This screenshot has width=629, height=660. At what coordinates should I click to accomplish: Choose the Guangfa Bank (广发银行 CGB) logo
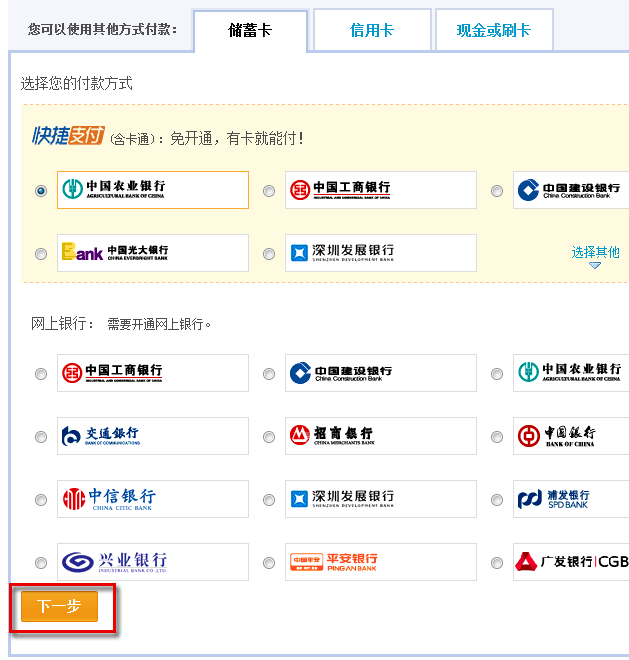[571, 561]
